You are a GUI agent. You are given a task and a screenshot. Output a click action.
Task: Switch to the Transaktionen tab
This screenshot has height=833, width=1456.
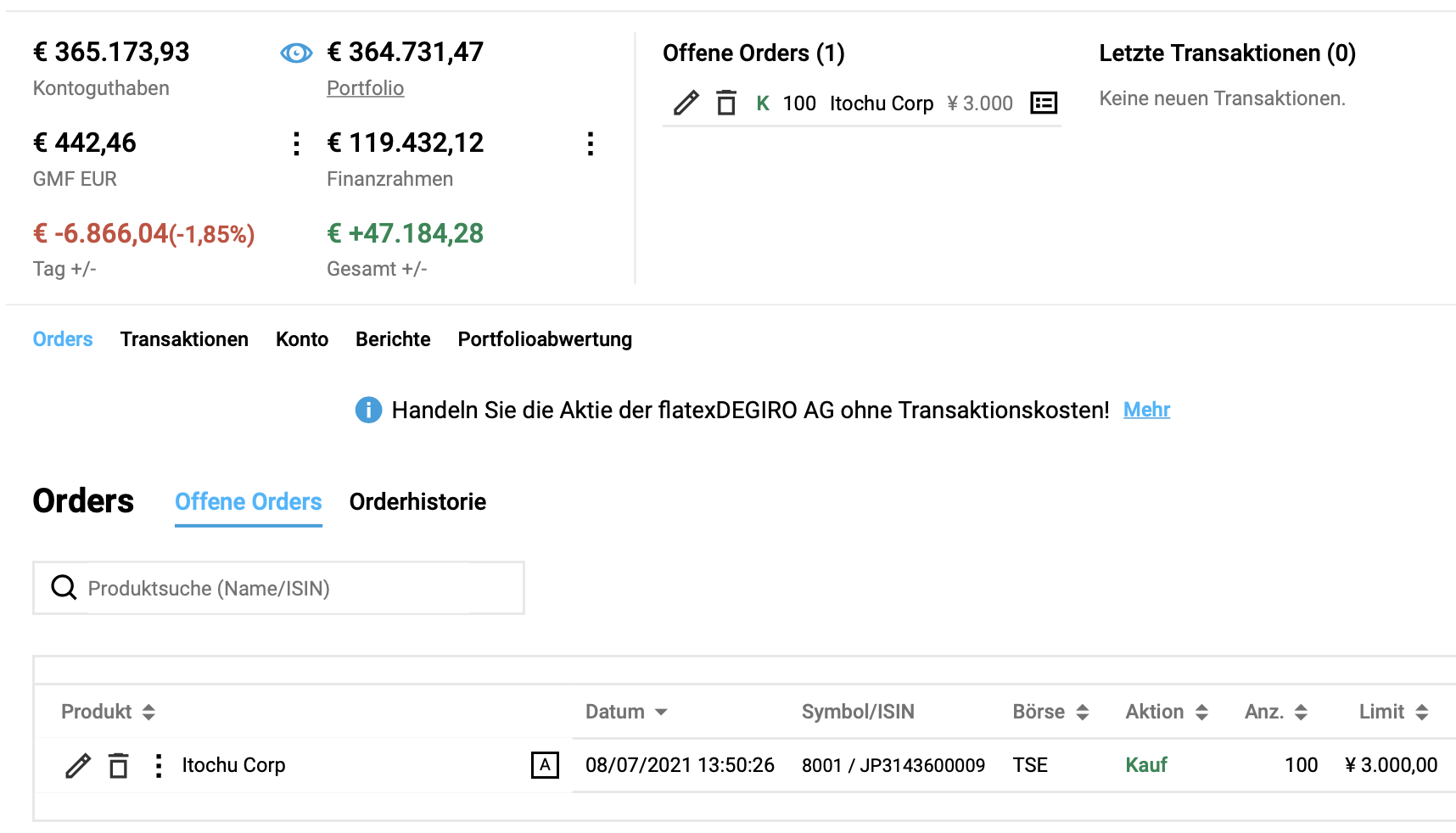pyautogui.click(x=184, y=339)
